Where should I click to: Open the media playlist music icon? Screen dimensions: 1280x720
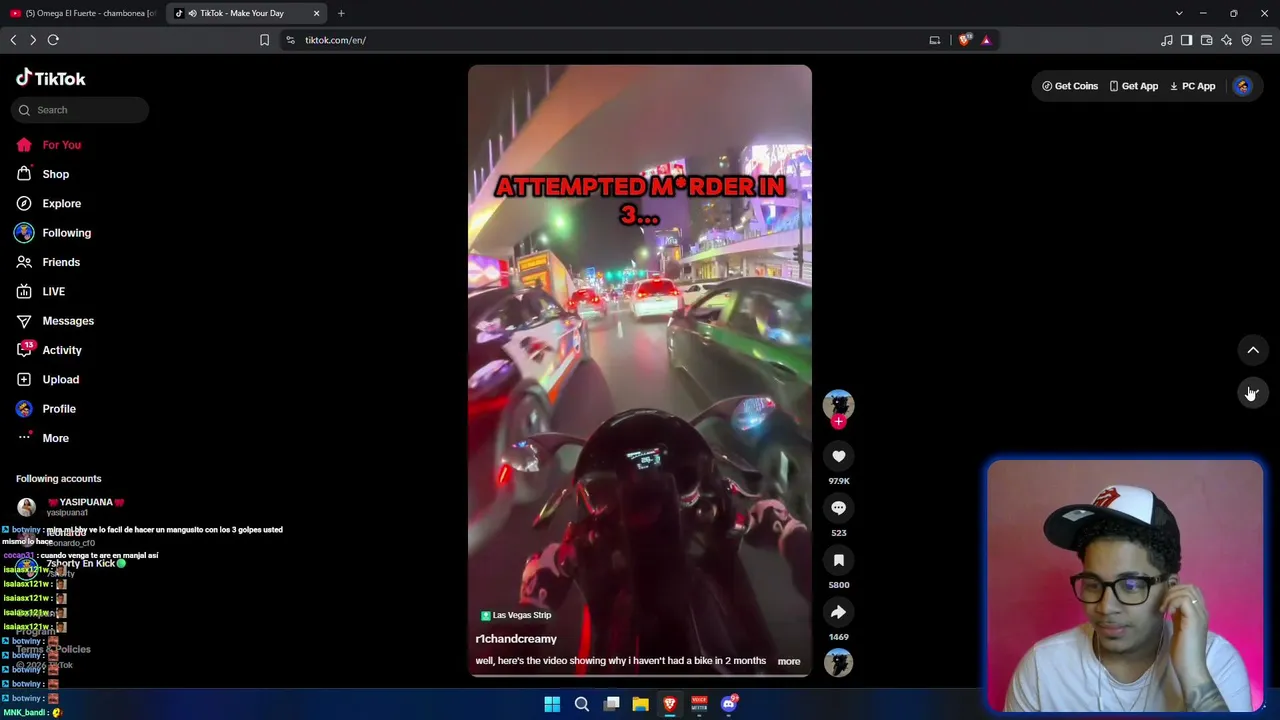coord(1167,40)
